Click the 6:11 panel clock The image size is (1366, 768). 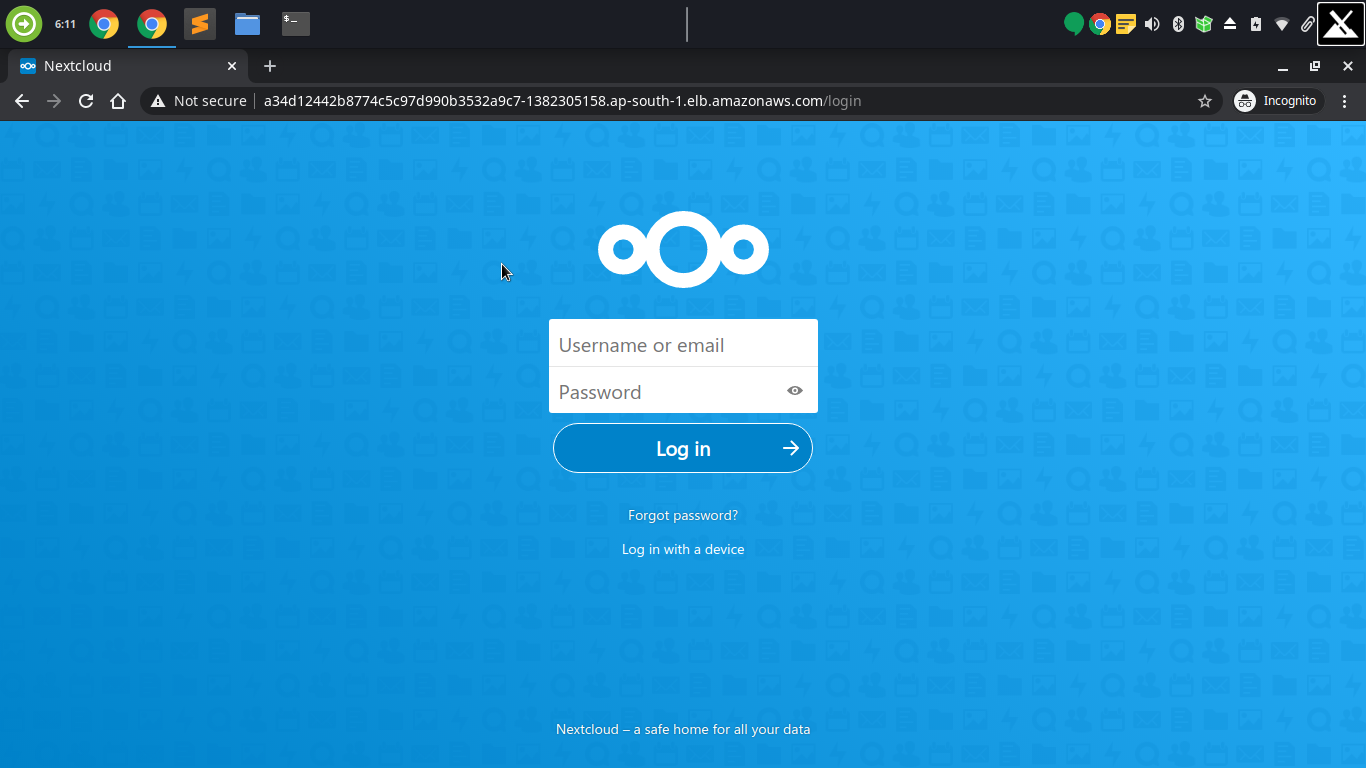(65, 24)
